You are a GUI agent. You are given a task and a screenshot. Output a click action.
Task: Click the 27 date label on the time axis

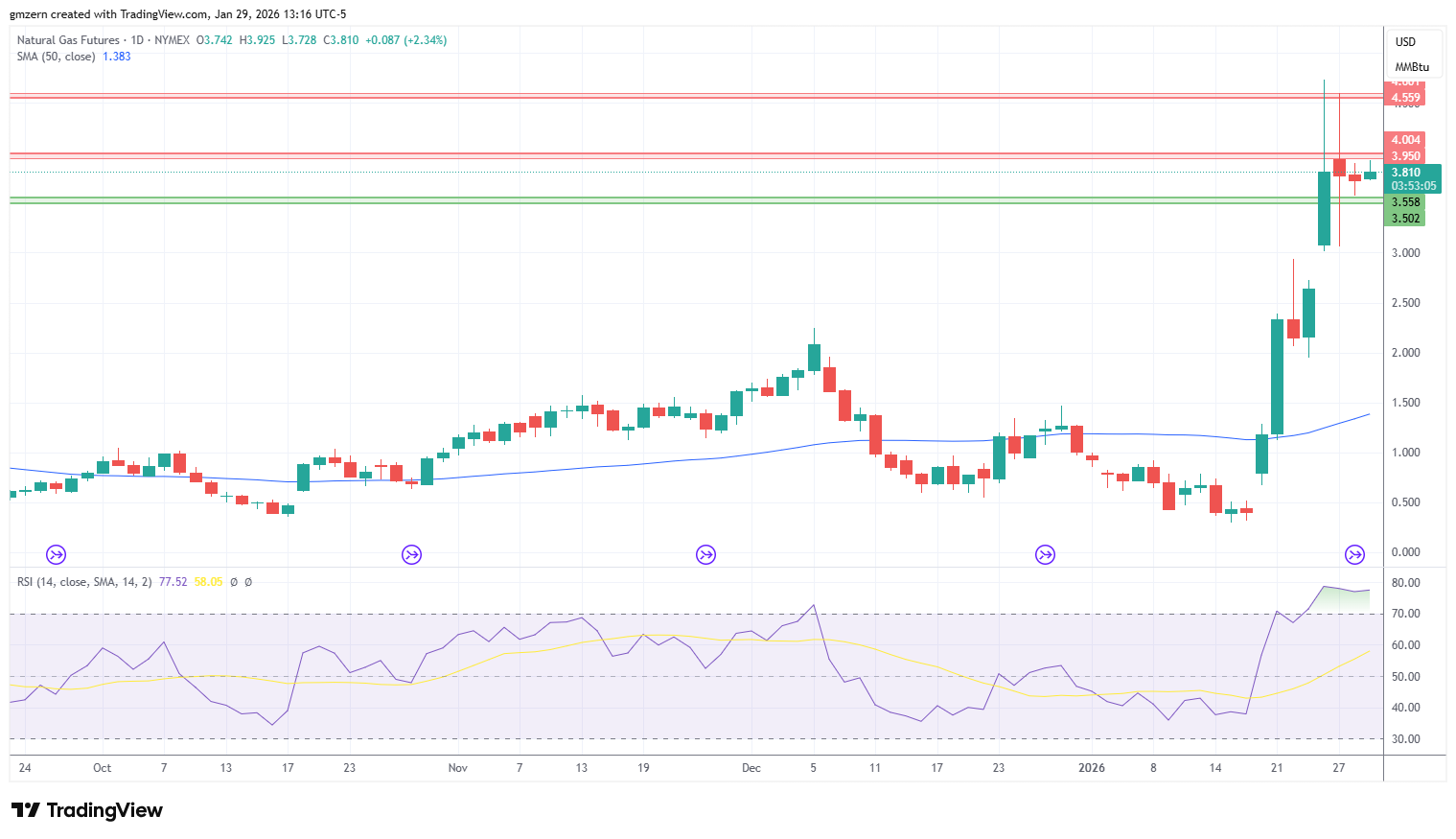tap(1339, 768)
